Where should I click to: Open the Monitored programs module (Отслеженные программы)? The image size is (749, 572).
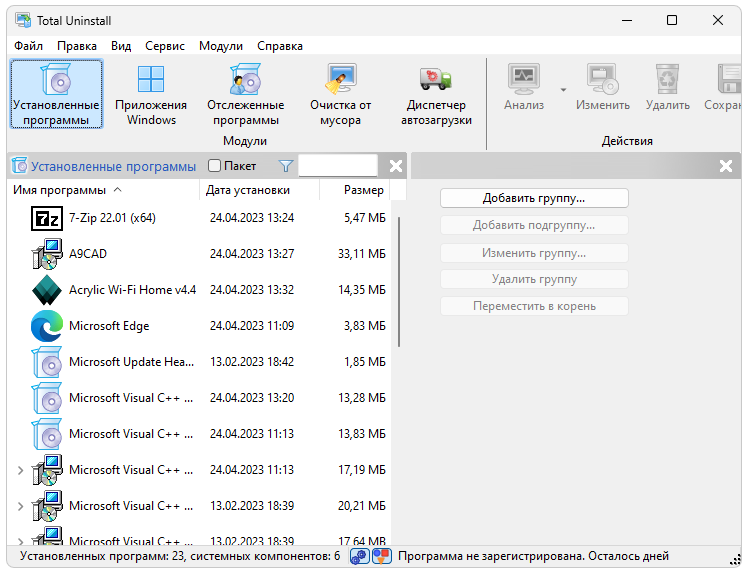tap(246, 94)
